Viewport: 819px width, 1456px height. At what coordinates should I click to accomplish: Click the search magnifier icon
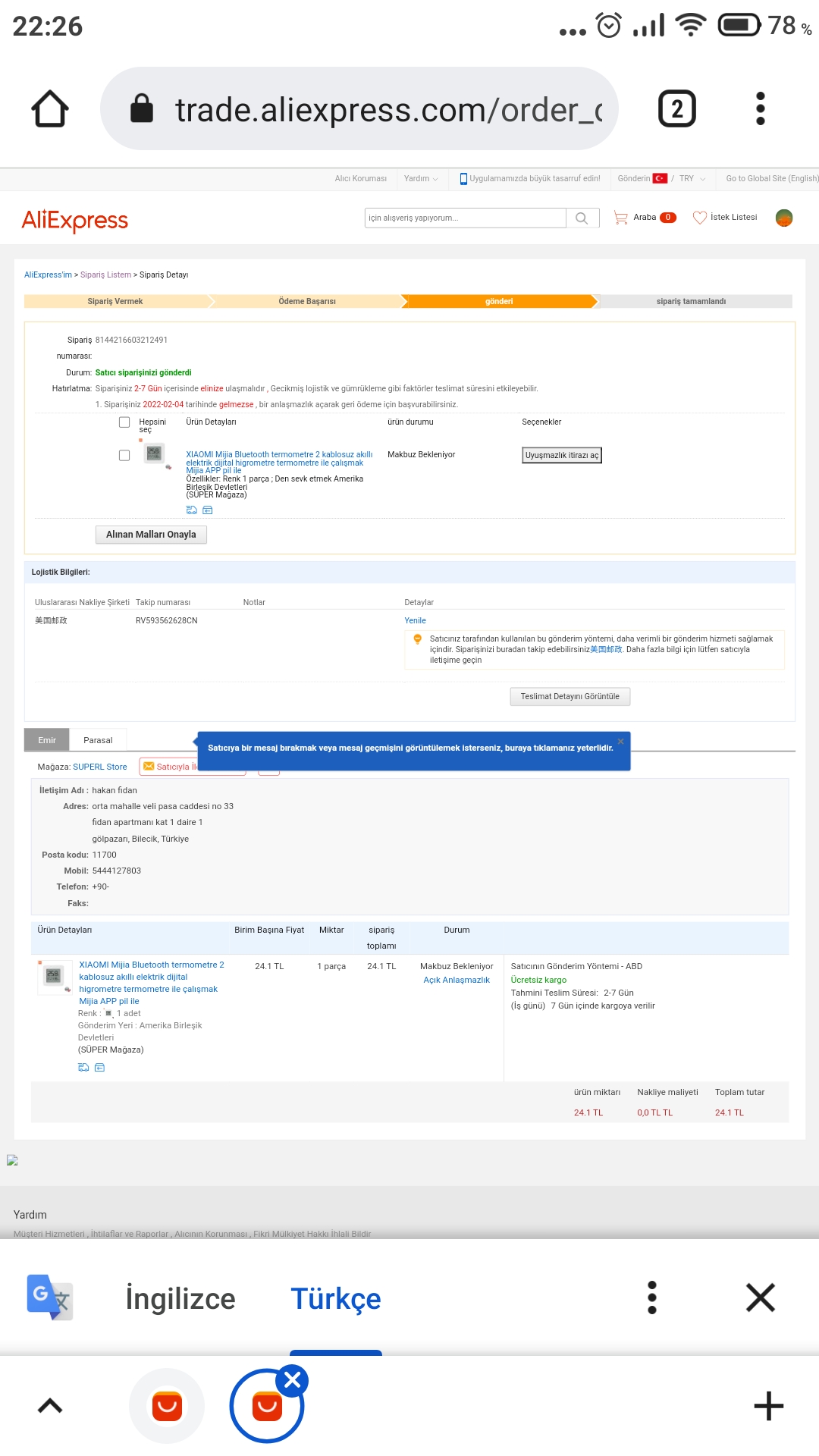582,218
